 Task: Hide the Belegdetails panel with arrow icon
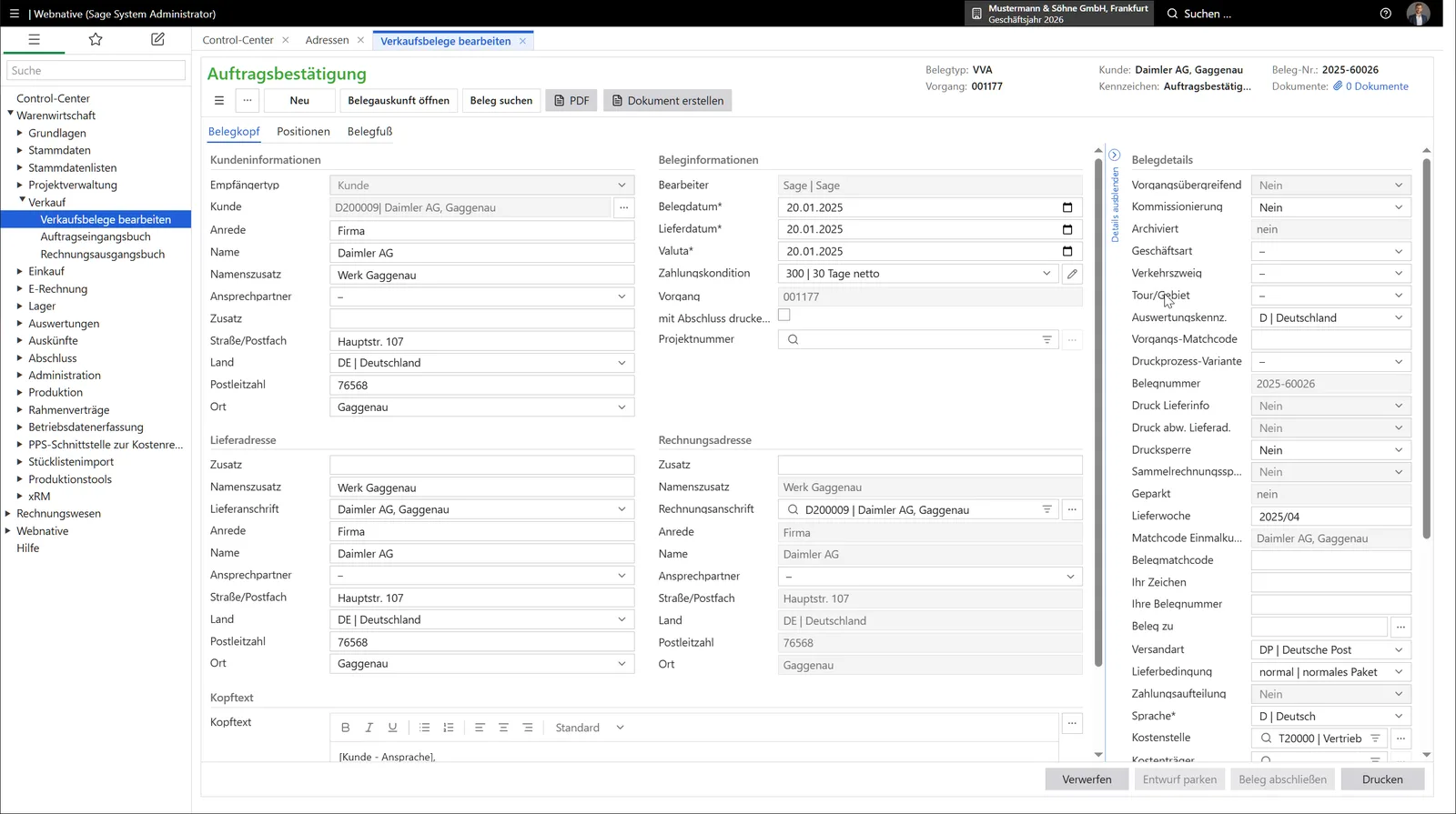pos(1115,156)
